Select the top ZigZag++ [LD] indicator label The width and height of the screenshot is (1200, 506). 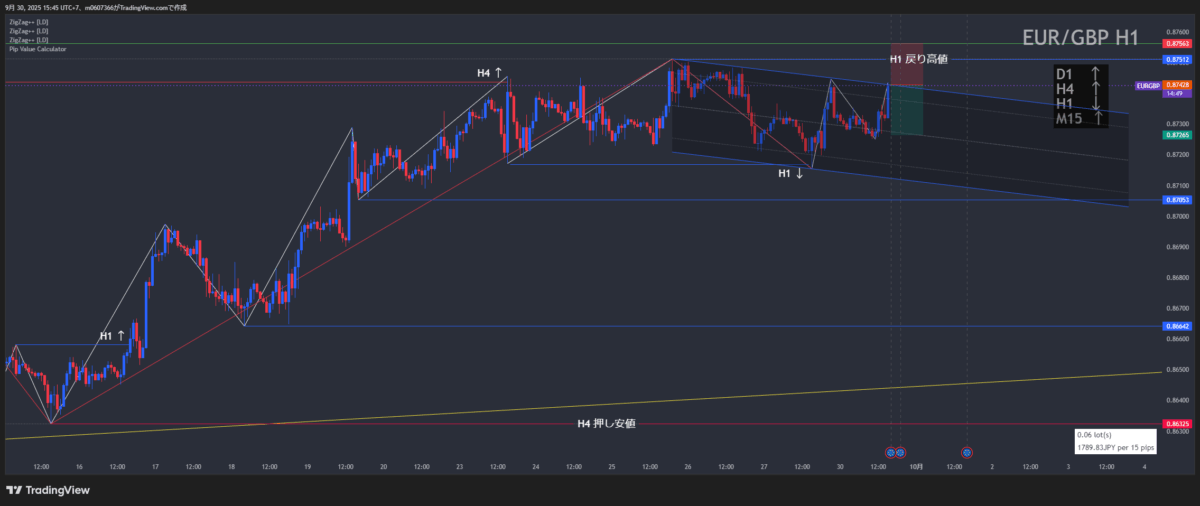click(28, 22)
